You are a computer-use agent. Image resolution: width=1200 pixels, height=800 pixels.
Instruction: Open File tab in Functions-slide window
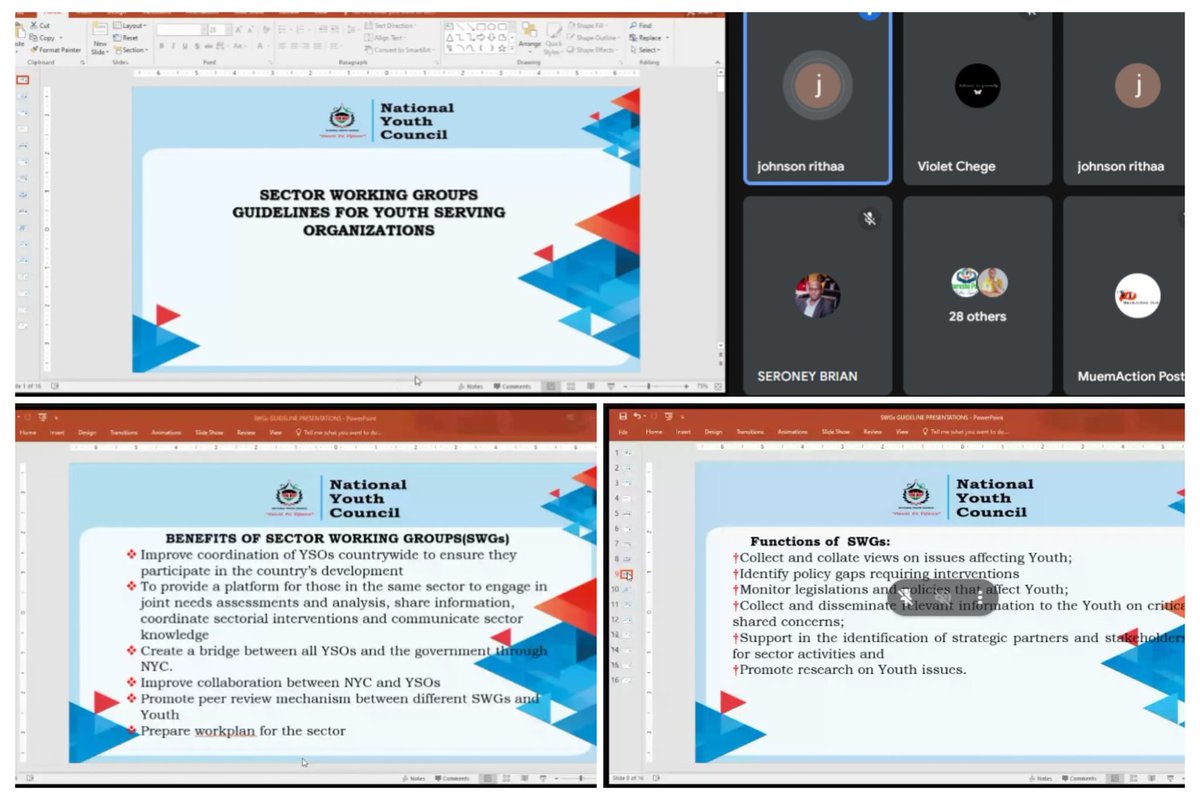point(623,432)
